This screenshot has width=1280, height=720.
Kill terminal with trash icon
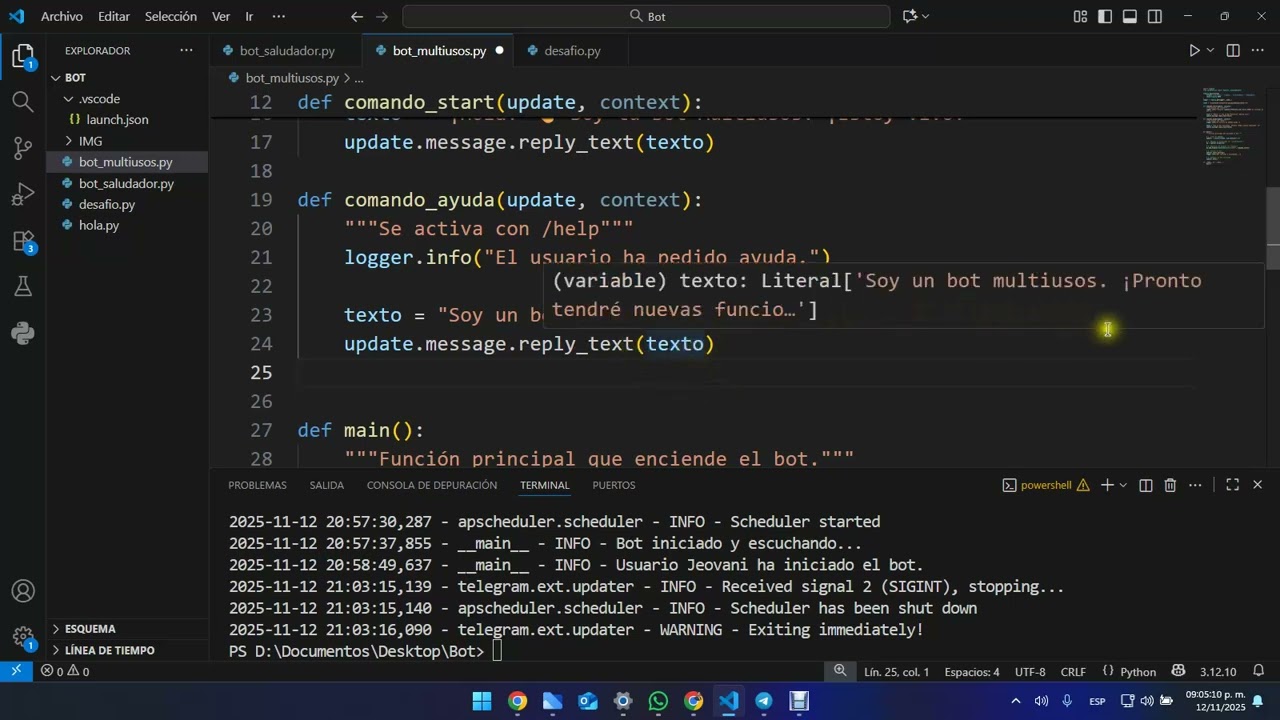pyautogui.click(x=1170, y=485)
